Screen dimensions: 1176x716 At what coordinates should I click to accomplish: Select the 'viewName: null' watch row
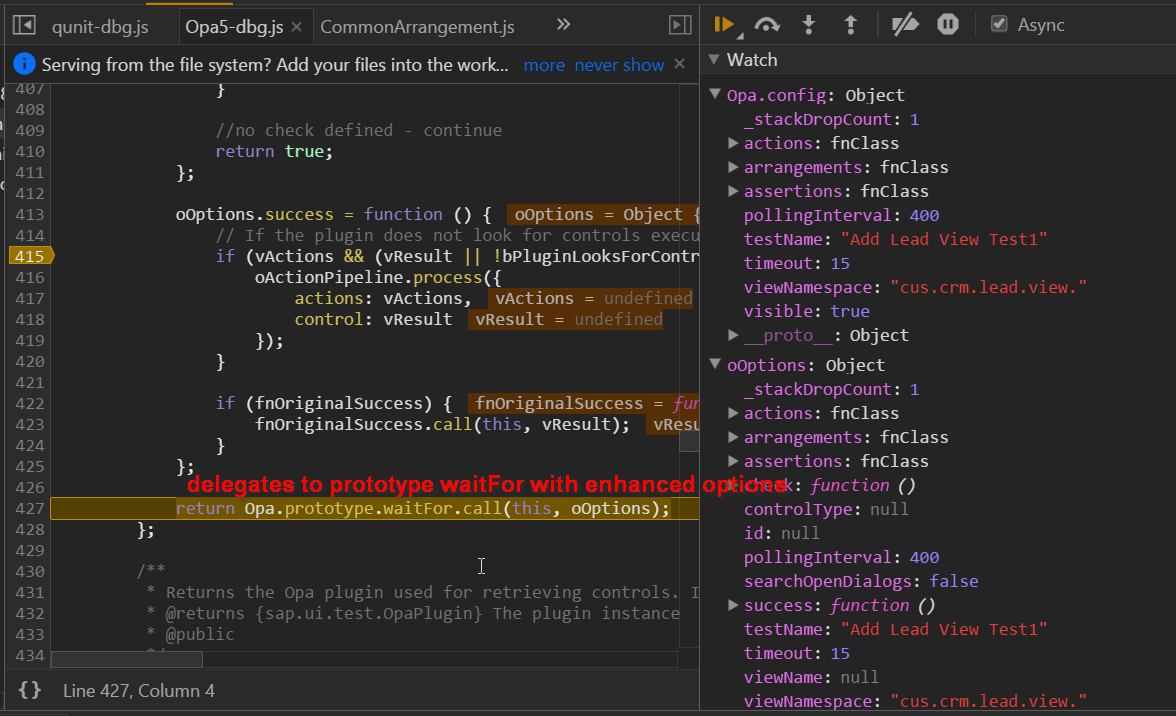click(x=812, y=677)
